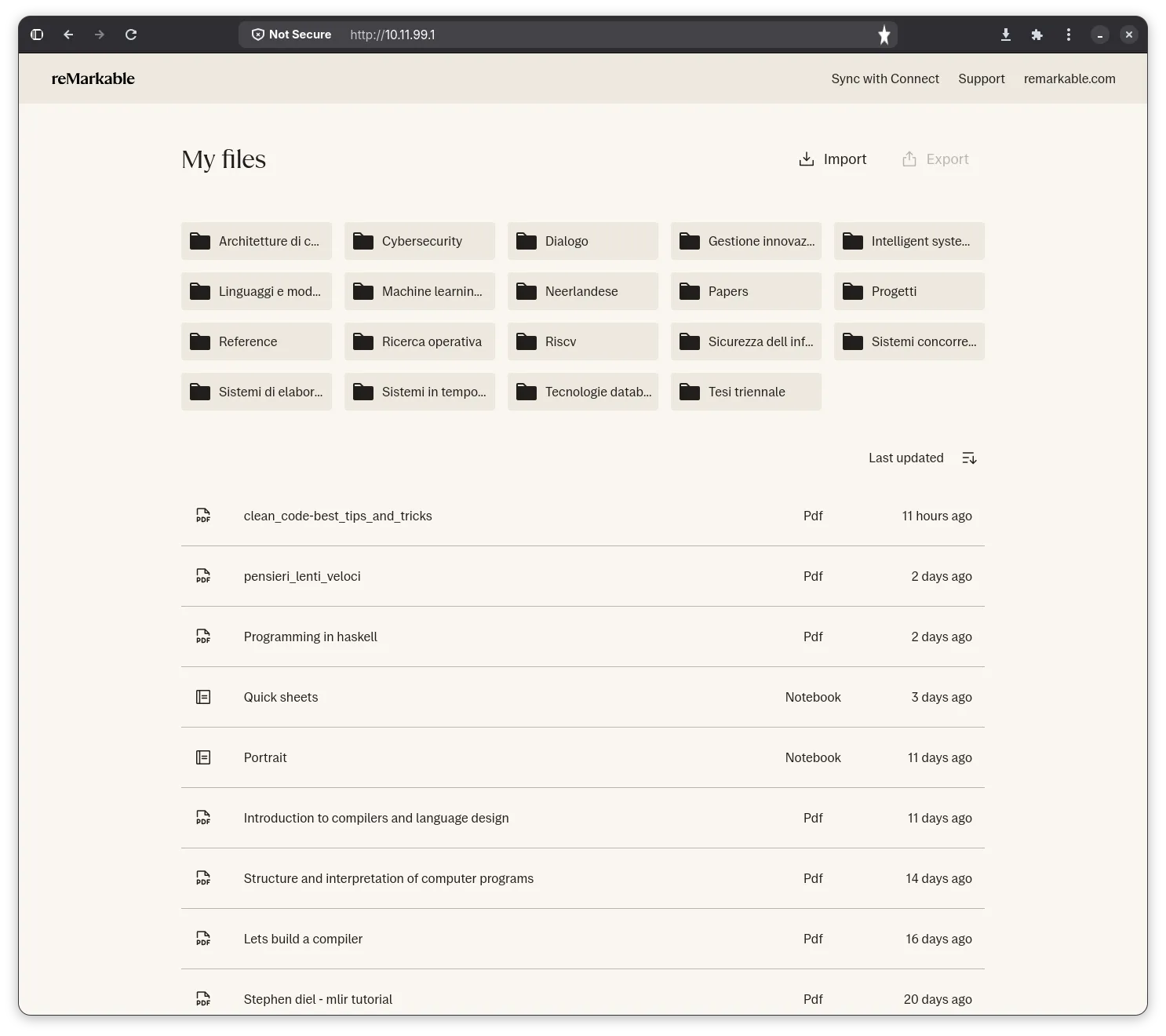Open the Support link
The width and height of the screenshot is (1166, 1036).
982,78
